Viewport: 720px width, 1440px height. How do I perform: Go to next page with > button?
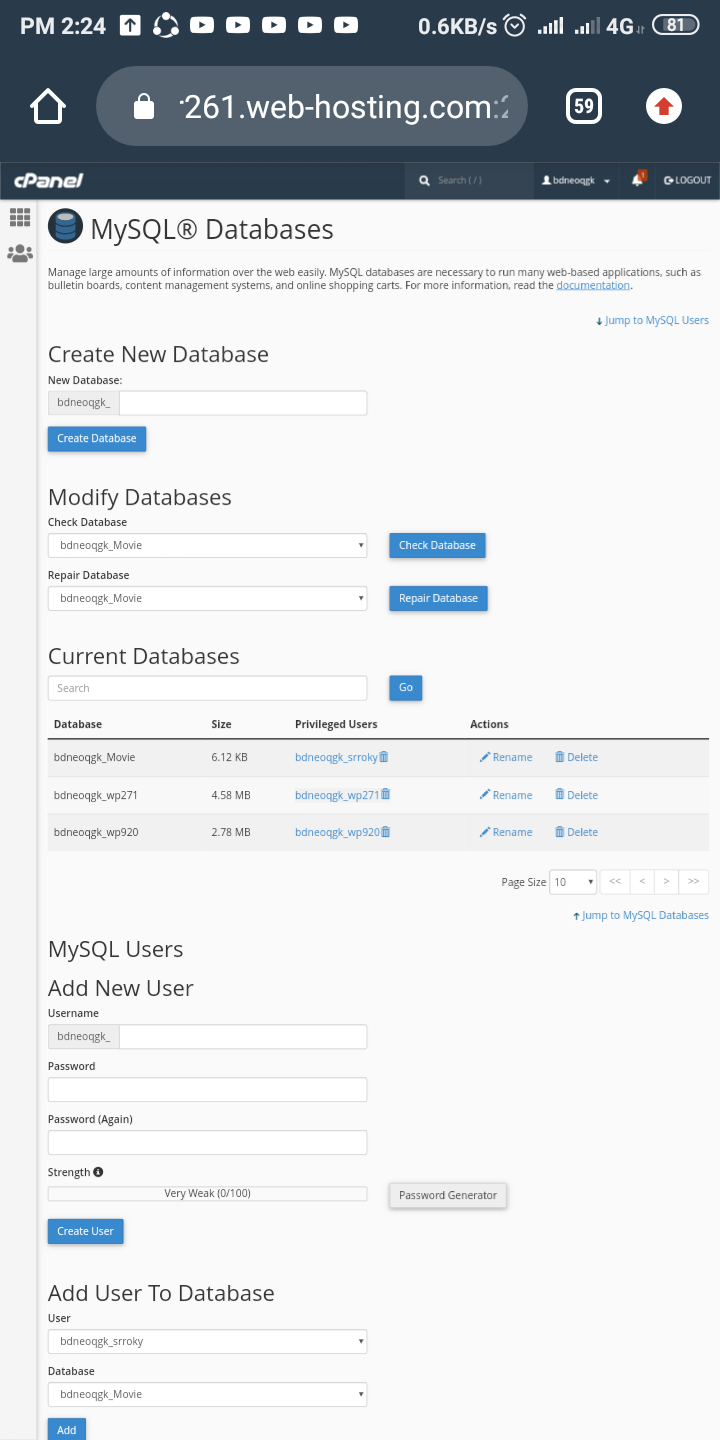pos(666,882)
